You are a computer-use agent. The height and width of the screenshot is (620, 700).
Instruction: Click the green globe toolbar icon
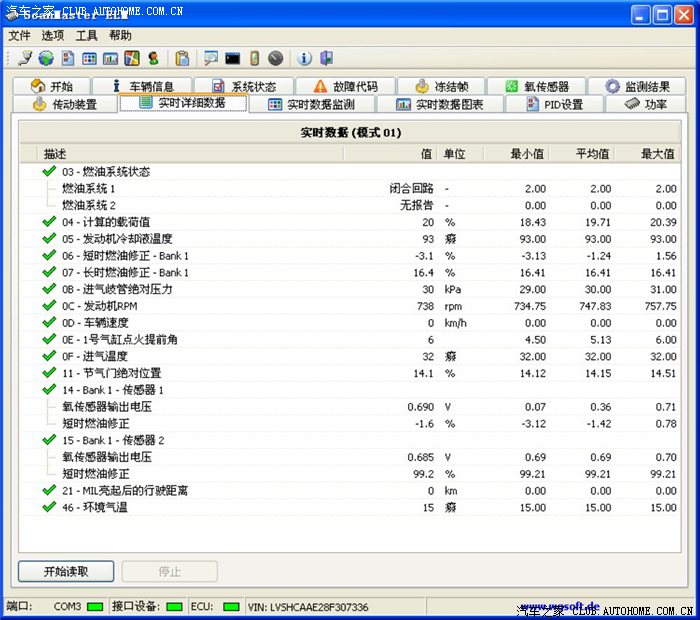[46, 58]
